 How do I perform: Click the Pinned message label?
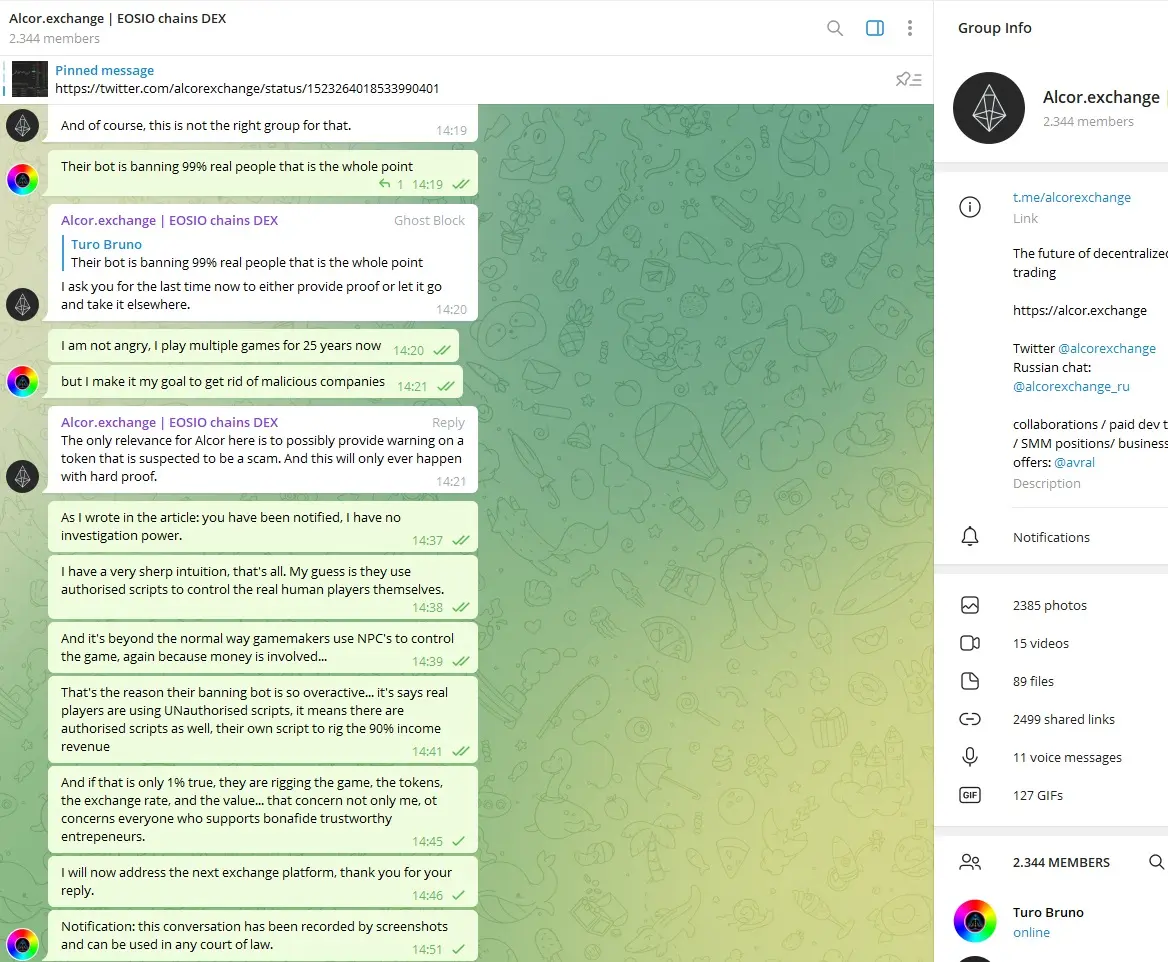[x=104, y=70]
